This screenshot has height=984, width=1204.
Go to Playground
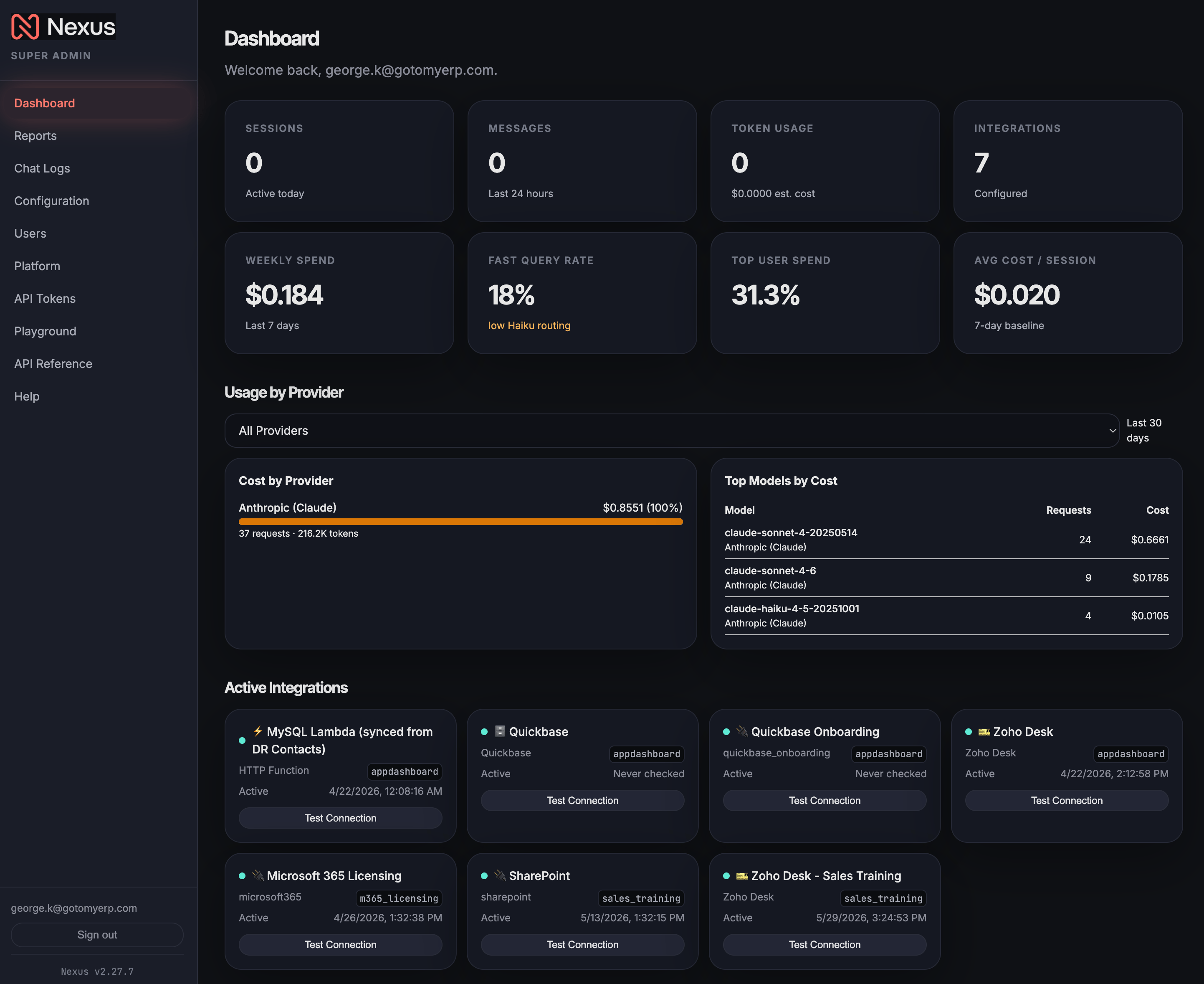(99, 332)
